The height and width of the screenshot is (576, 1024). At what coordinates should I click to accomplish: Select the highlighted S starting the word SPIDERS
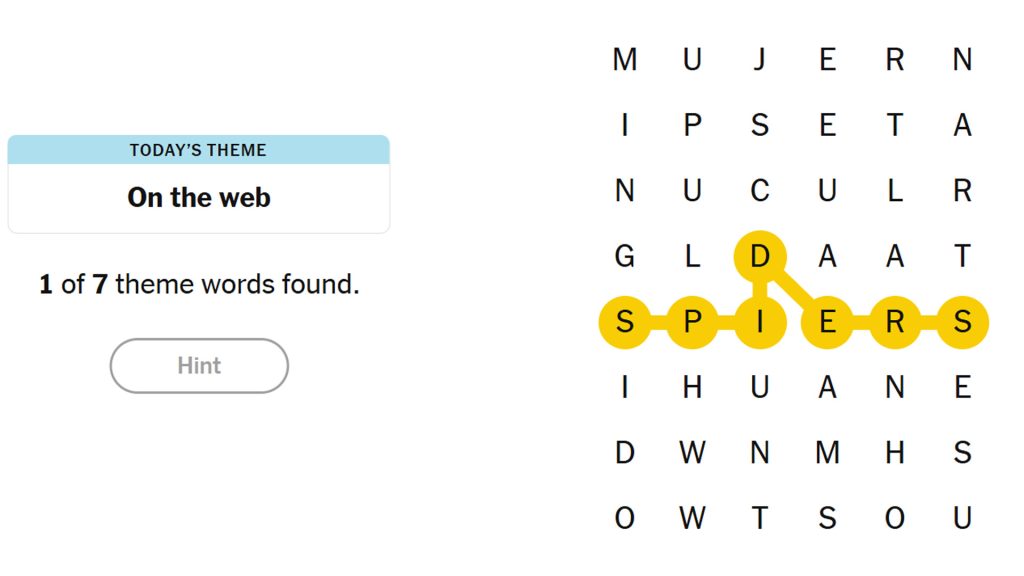point(625,322)
